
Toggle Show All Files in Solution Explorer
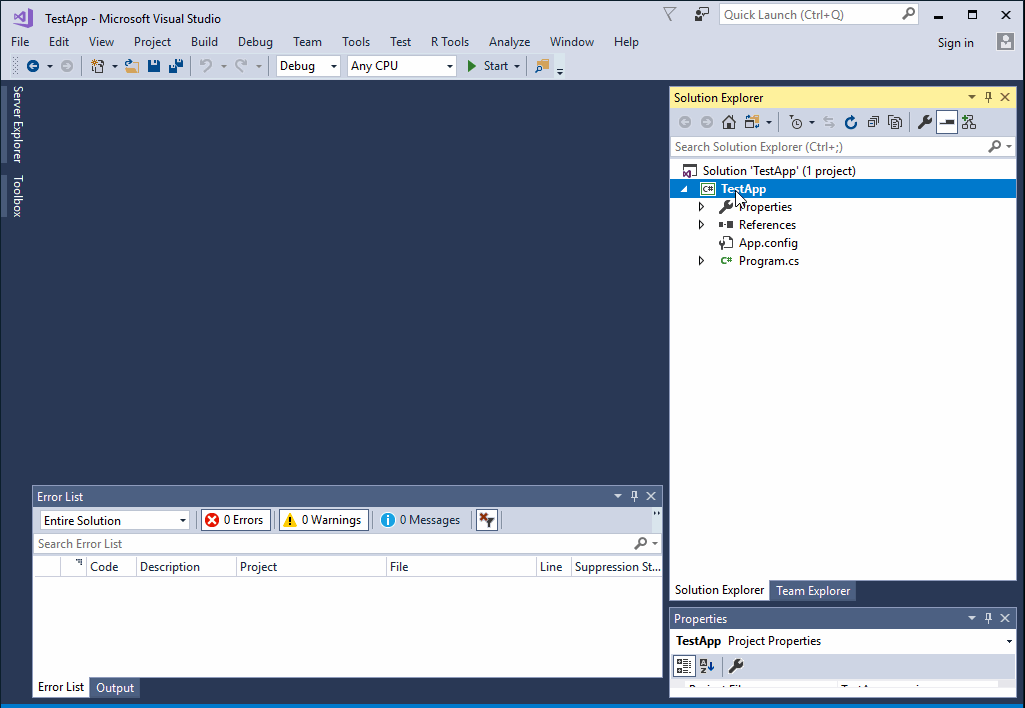[x=895, y=122]
